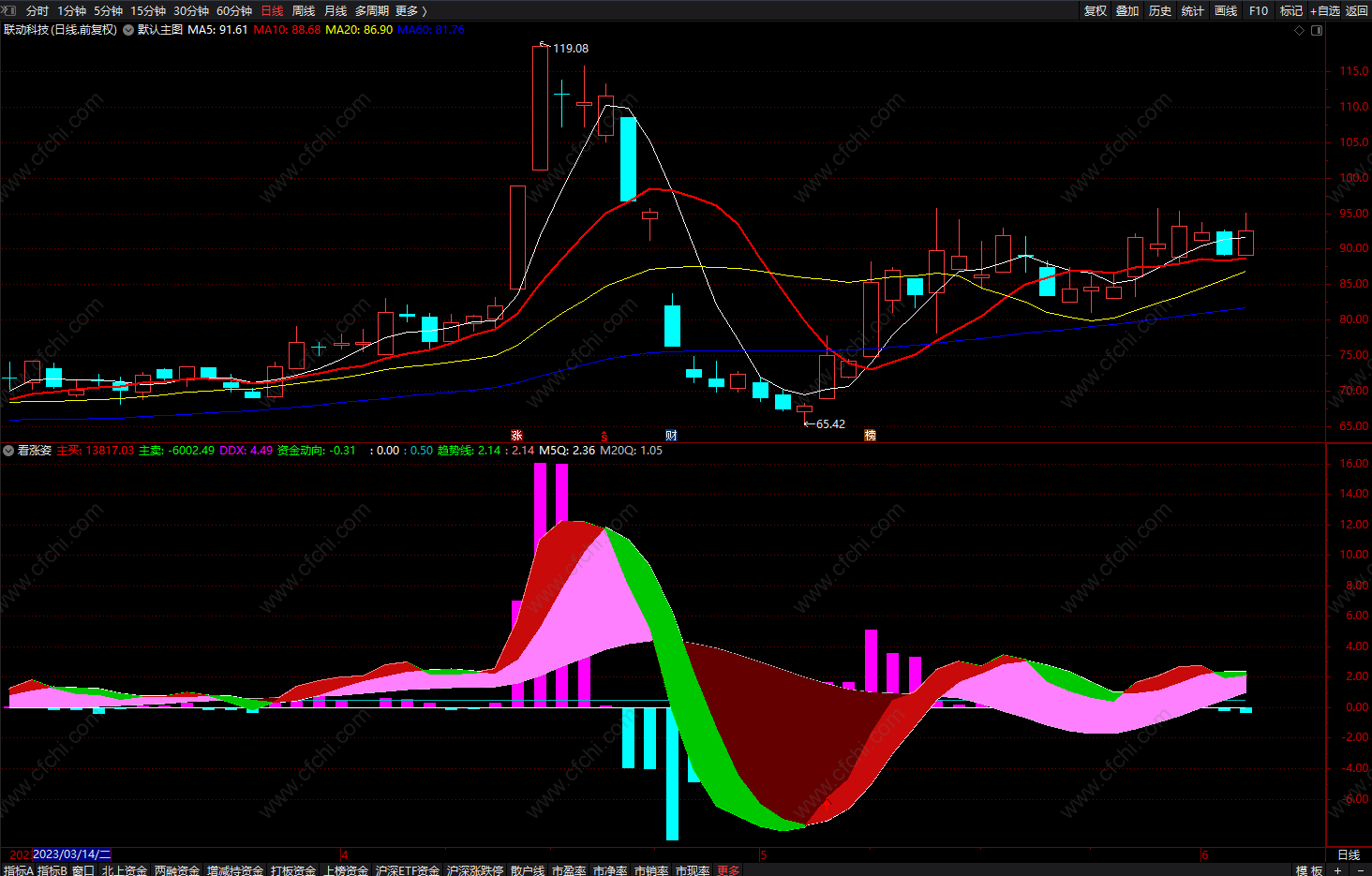This screenshot has width=1372, height=876.
Task: Click the 叠加 overlay button
Action: [x=1127, y=11]
